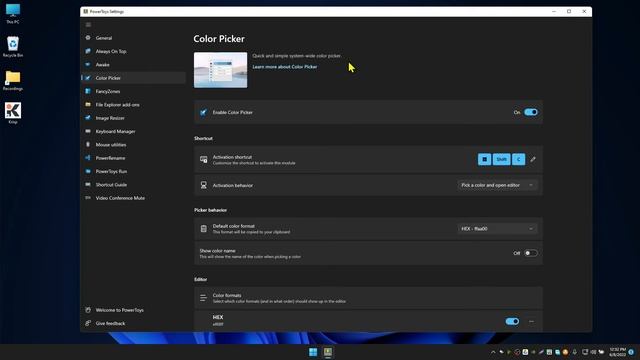
Task: Open Default color format HEX dropdown
Action: coord(497,229)
